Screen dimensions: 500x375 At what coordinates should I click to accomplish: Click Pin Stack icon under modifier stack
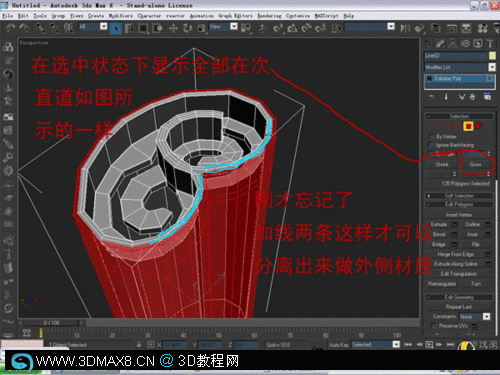pos(432,97)
